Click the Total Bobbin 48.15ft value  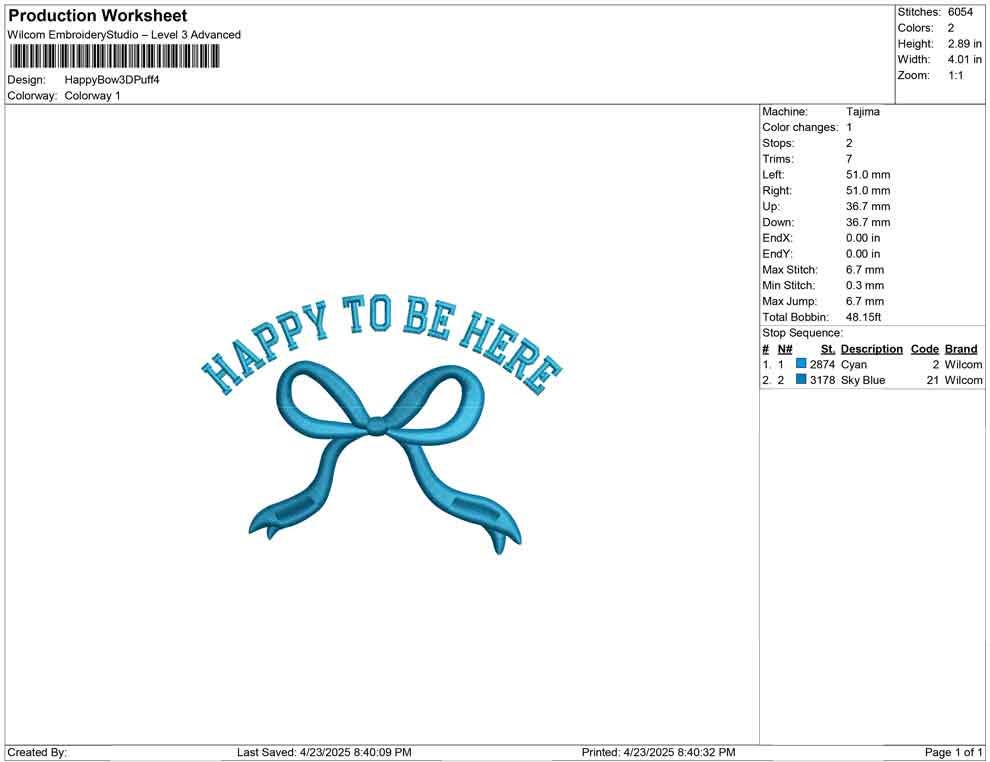coord(867,317)
